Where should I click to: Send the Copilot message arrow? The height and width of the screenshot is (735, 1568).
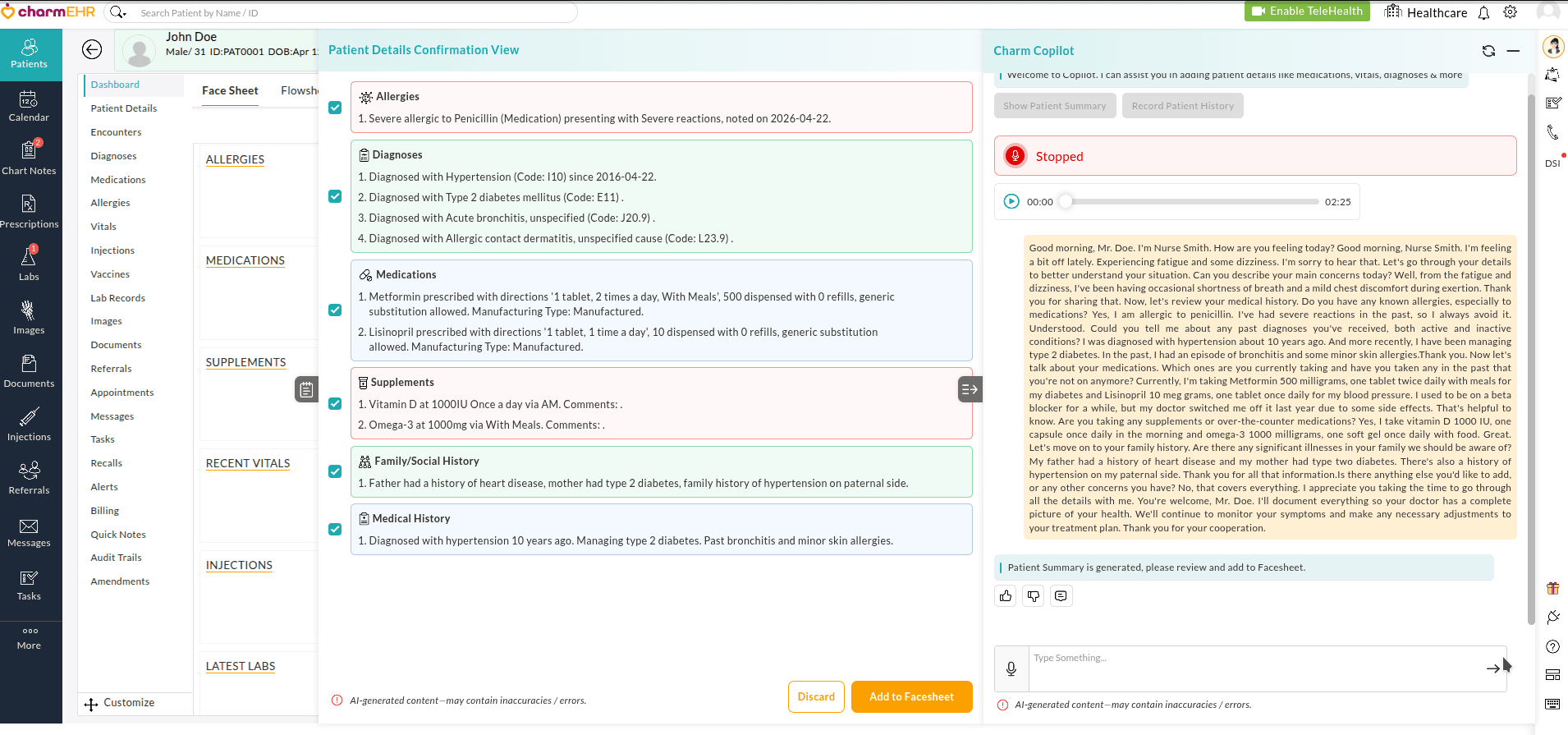pyautogui.click(x=1492, y=668)
